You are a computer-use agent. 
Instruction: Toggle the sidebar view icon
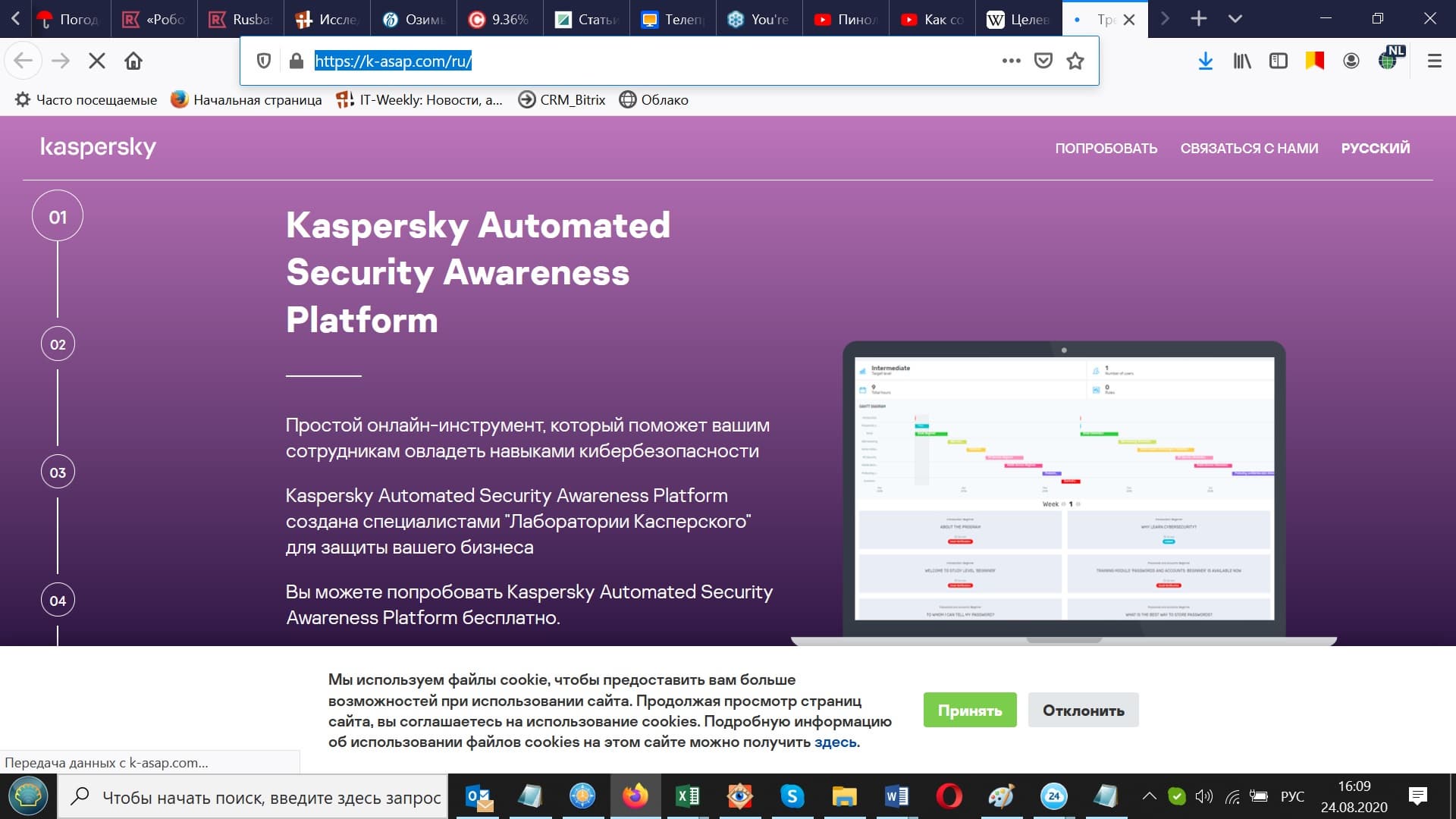[x=1278, y=61]
